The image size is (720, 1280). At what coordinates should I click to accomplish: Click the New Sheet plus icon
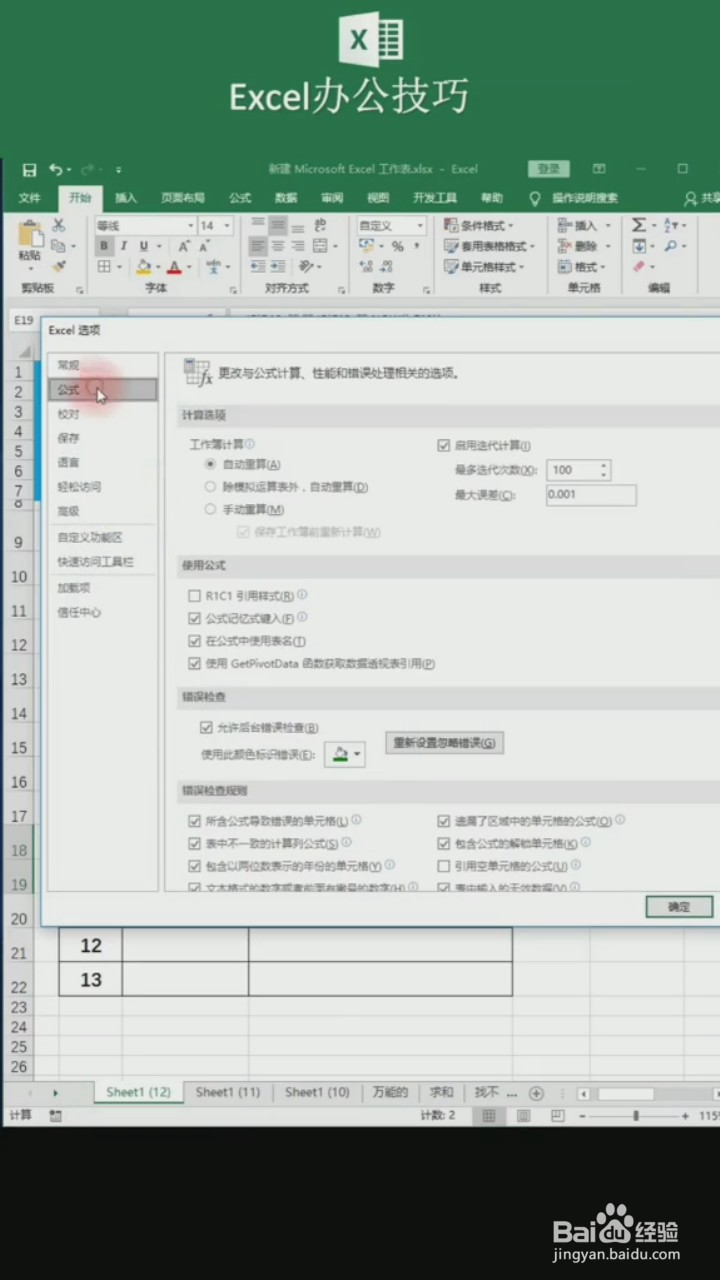tap(536, 1093)
